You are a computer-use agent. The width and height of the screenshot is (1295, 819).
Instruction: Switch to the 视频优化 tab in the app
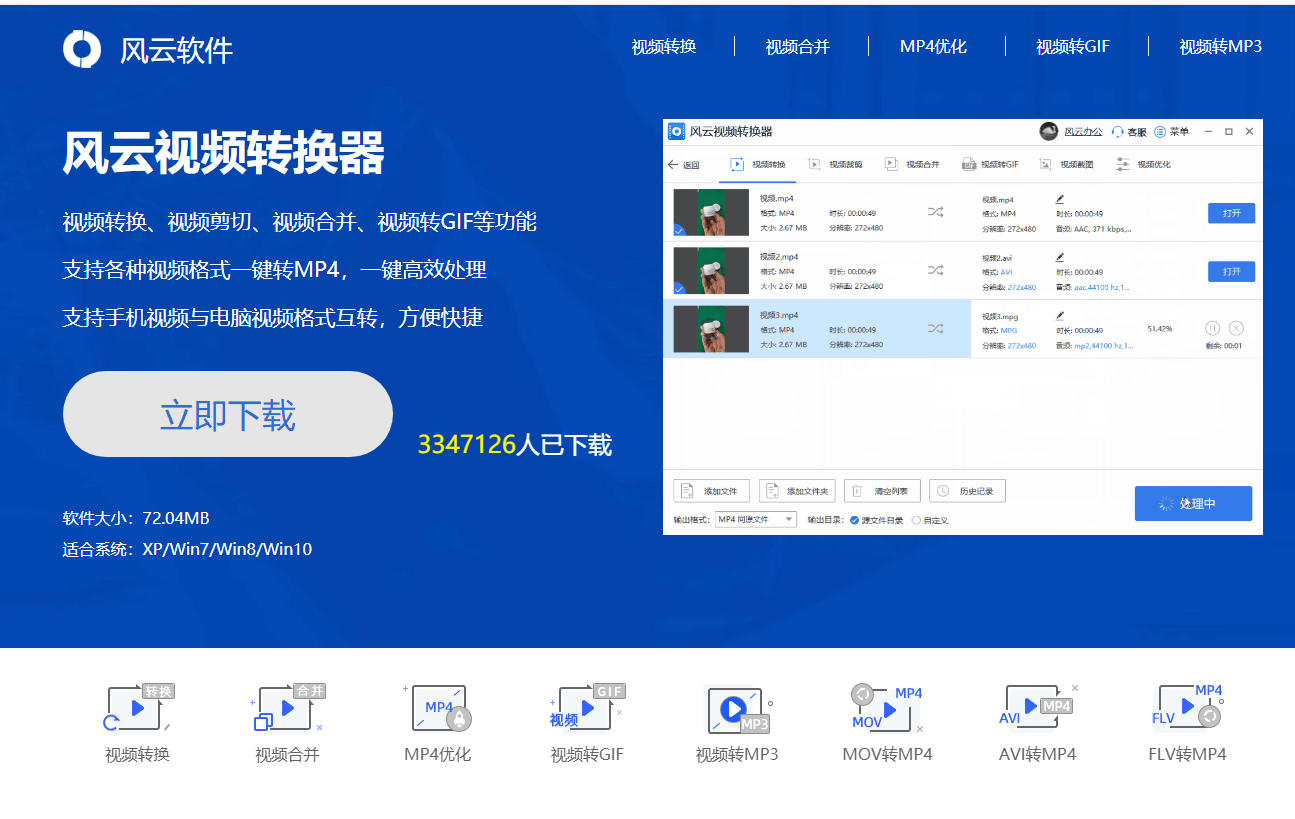tap(1143, 164)
